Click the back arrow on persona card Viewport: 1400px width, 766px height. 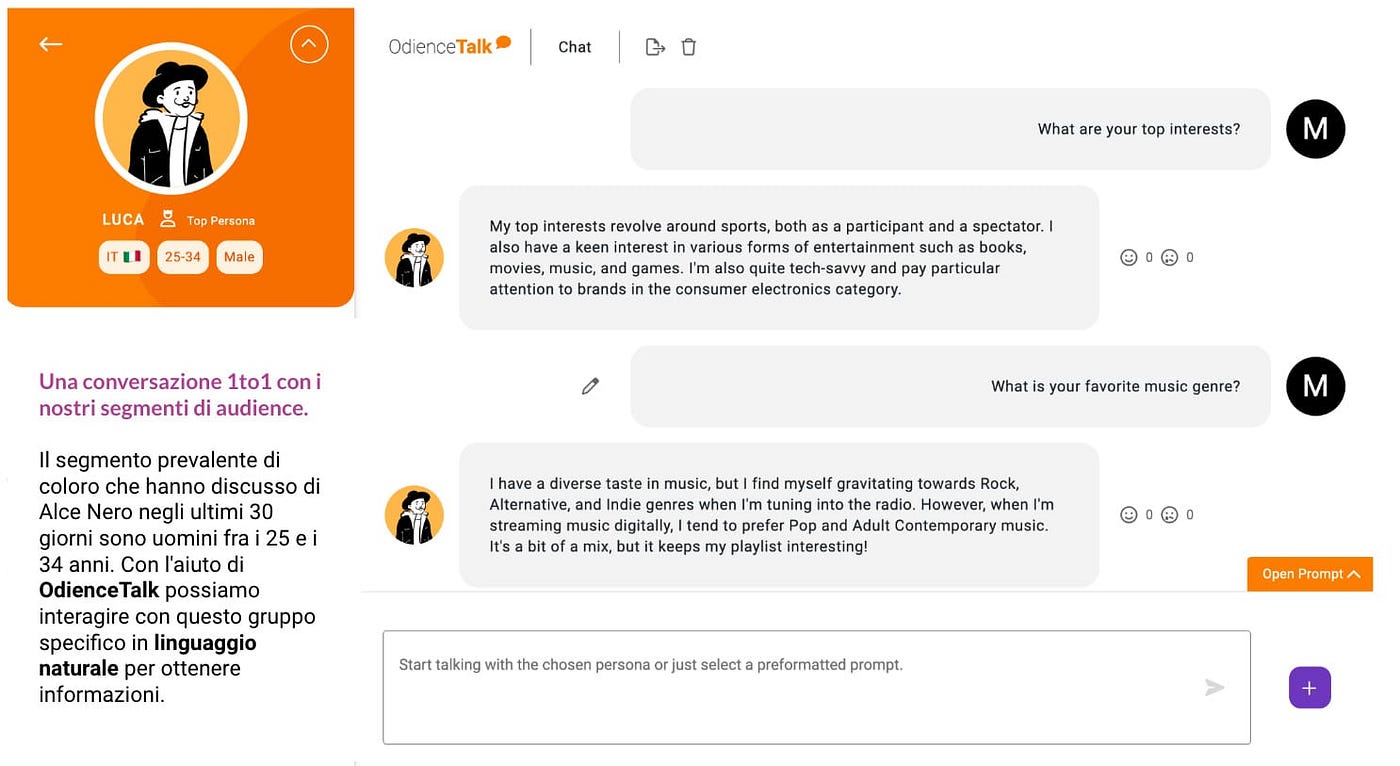point(51,44)
